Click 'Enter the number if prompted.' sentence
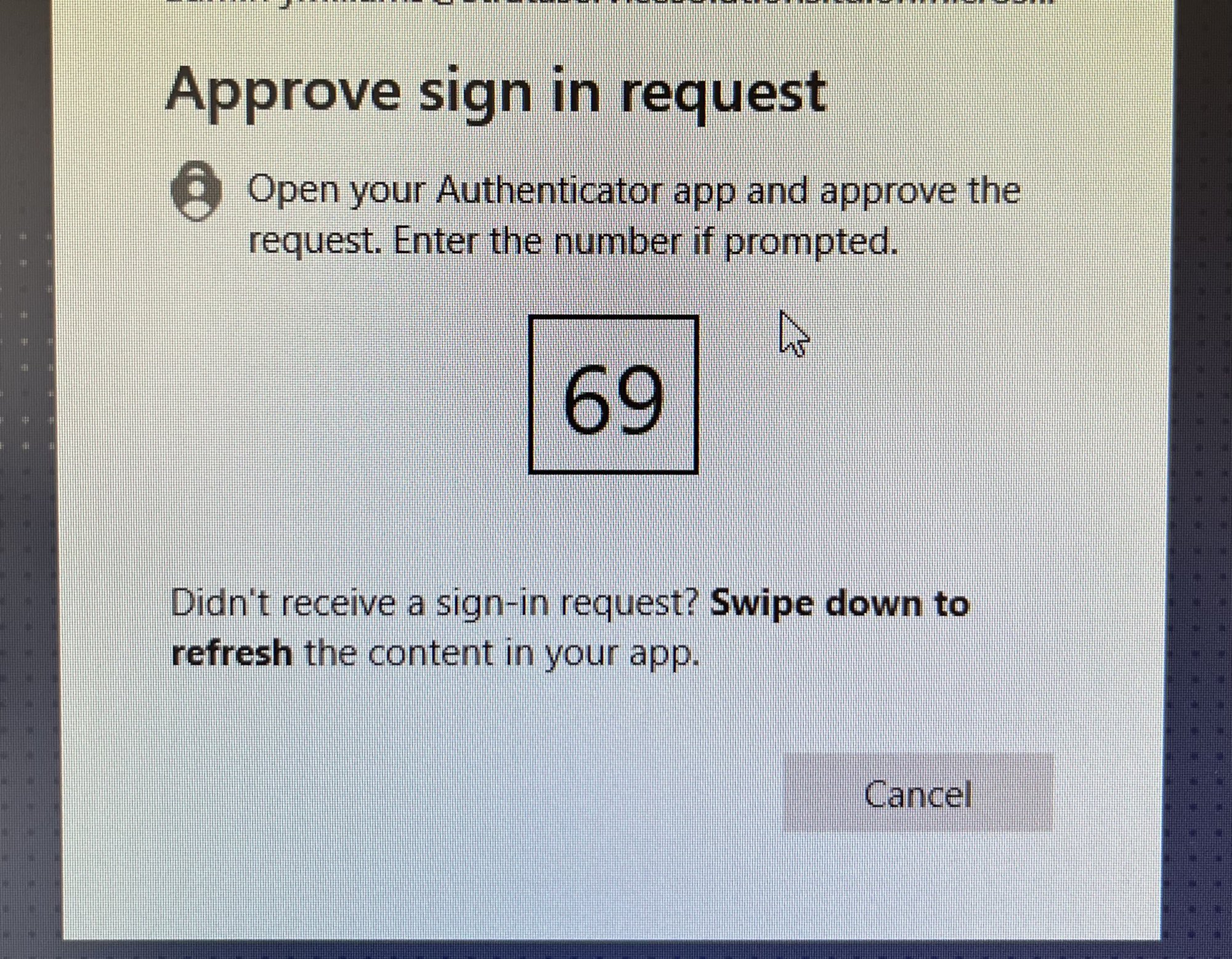 point(645,242)
